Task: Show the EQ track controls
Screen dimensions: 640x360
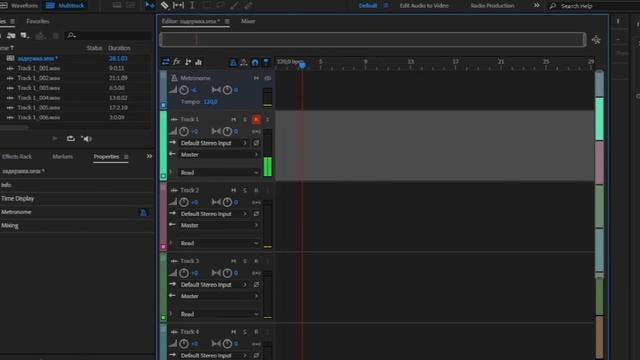Action: pyautogui.click(x=198, y=62)
